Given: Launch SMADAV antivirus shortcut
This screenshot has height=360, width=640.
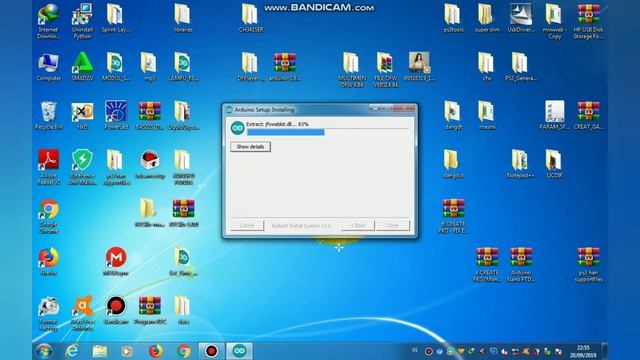Looking at the screenshot, I should 82,67.
